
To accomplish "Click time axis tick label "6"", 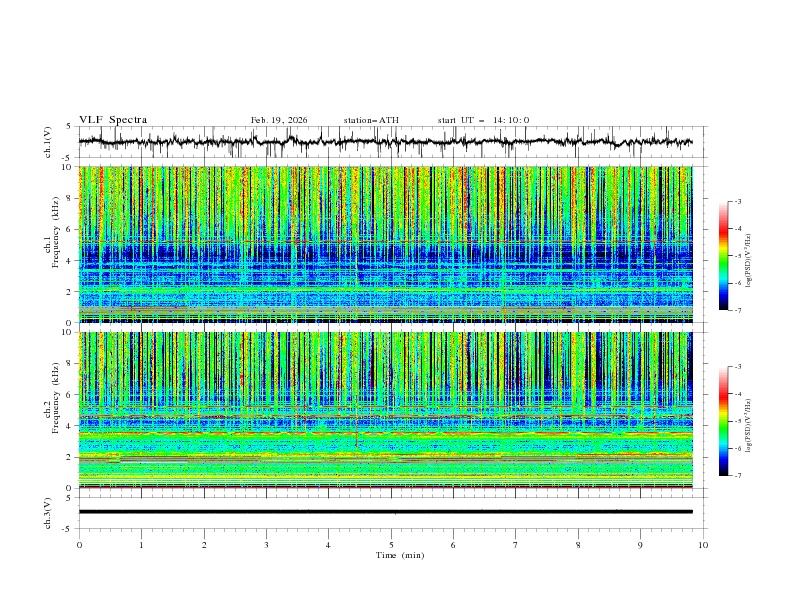I will point(453,545).
